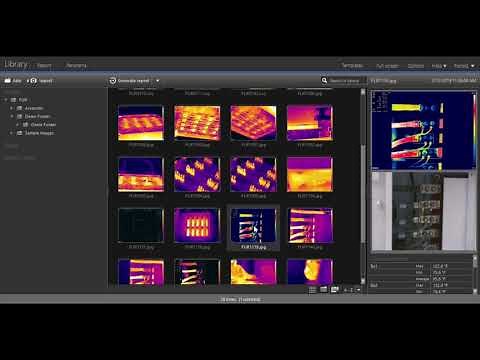Click the Add folder icon
Screen dimensions: 480x360
(x=8, y=81)
